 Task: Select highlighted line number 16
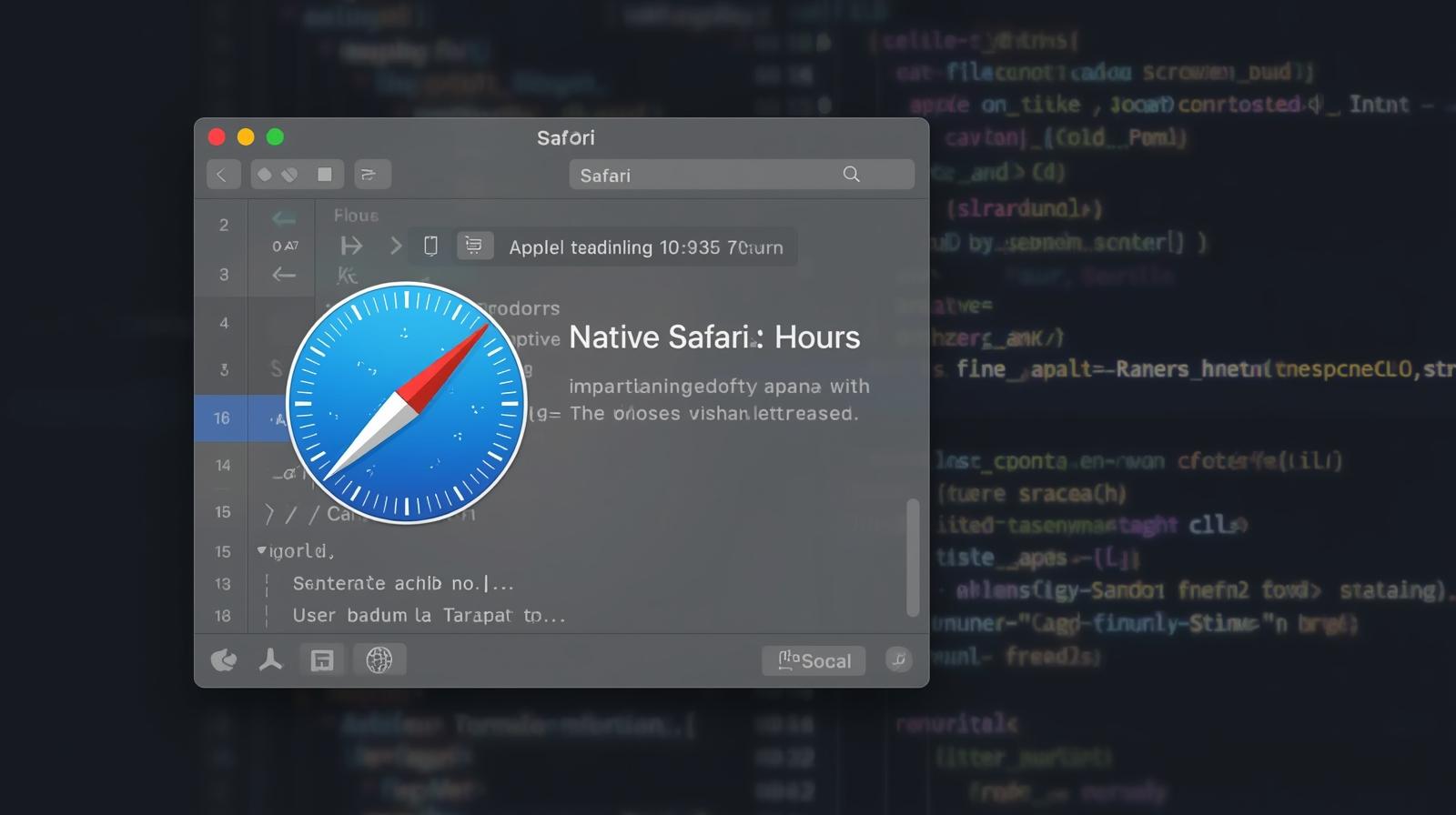point(222,418)
